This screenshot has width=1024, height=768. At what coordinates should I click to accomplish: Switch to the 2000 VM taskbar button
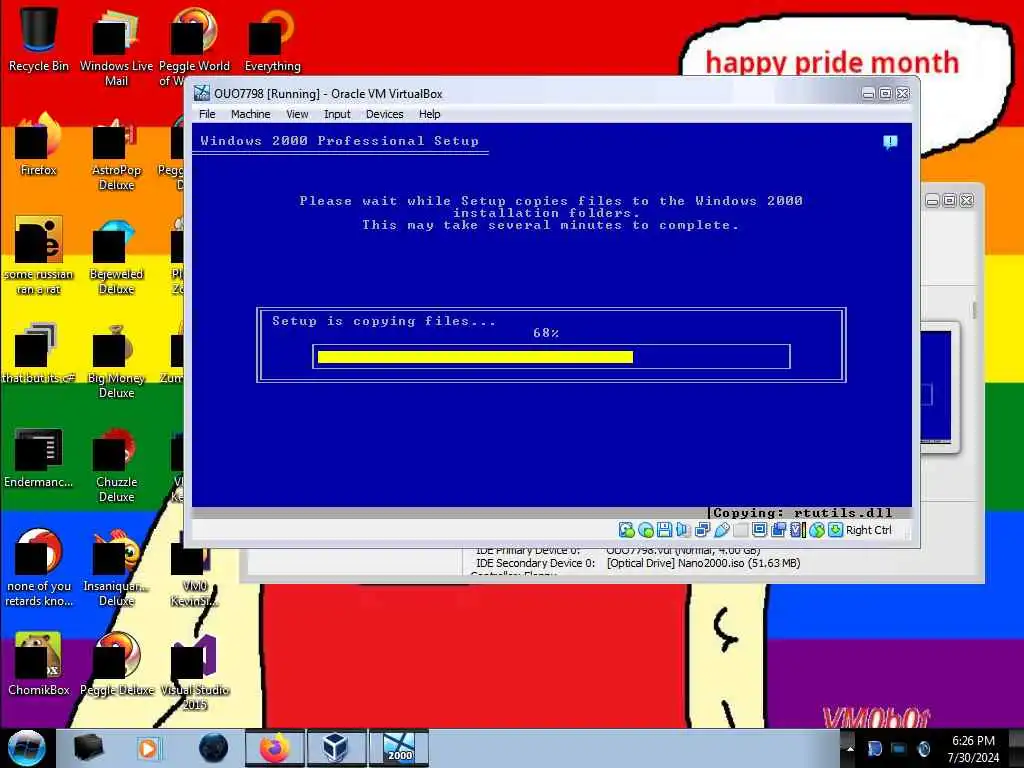coord(398,748)
